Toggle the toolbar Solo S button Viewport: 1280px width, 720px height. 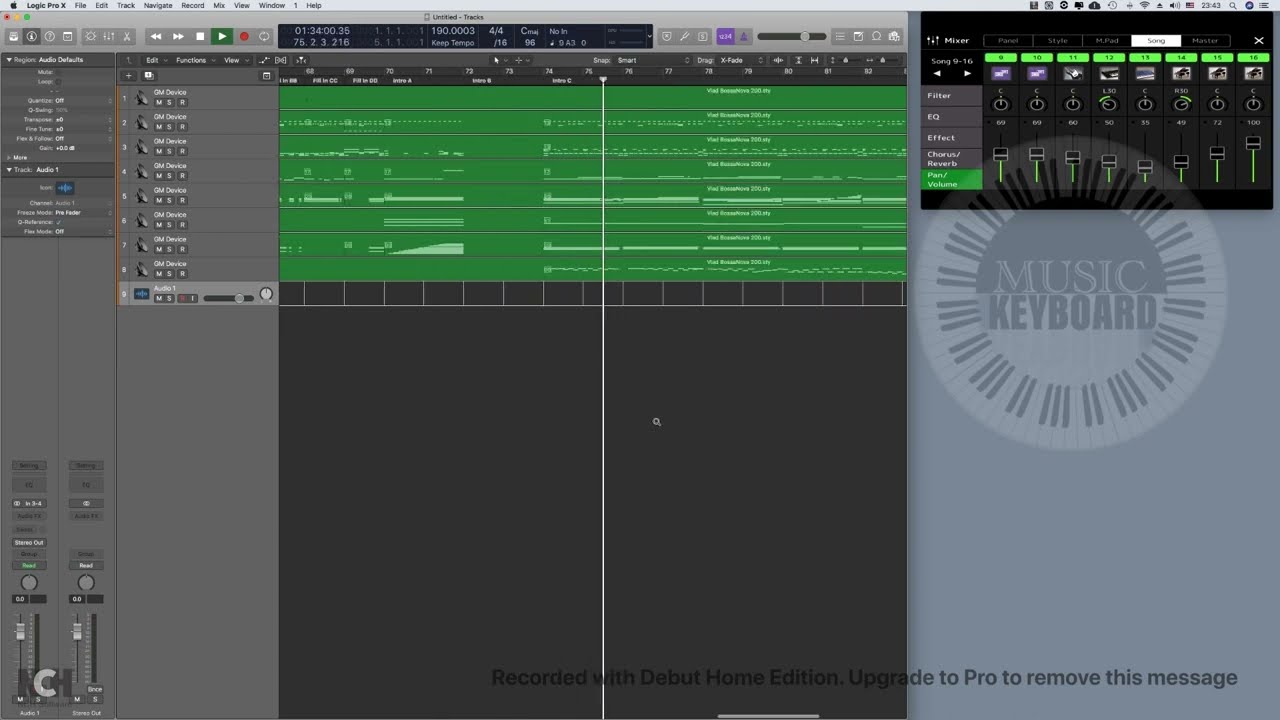703,37
